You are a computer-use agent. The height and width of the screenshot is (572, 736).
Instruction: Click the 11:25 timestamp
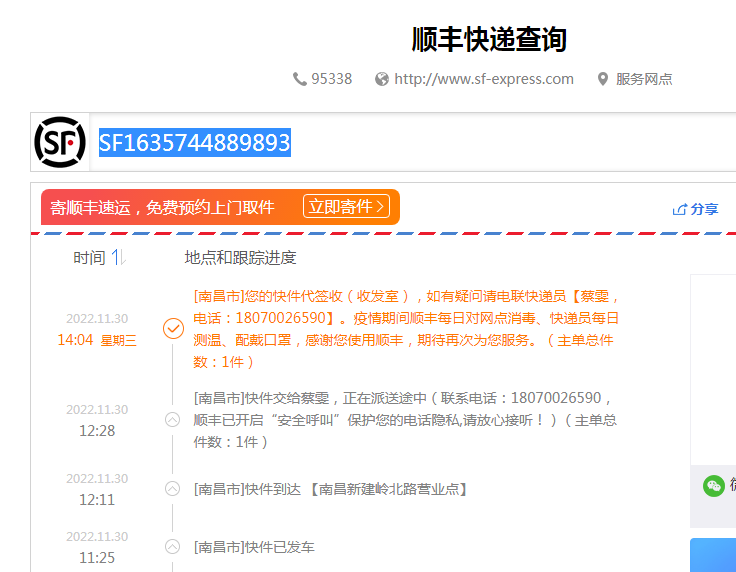click(97, 557)
